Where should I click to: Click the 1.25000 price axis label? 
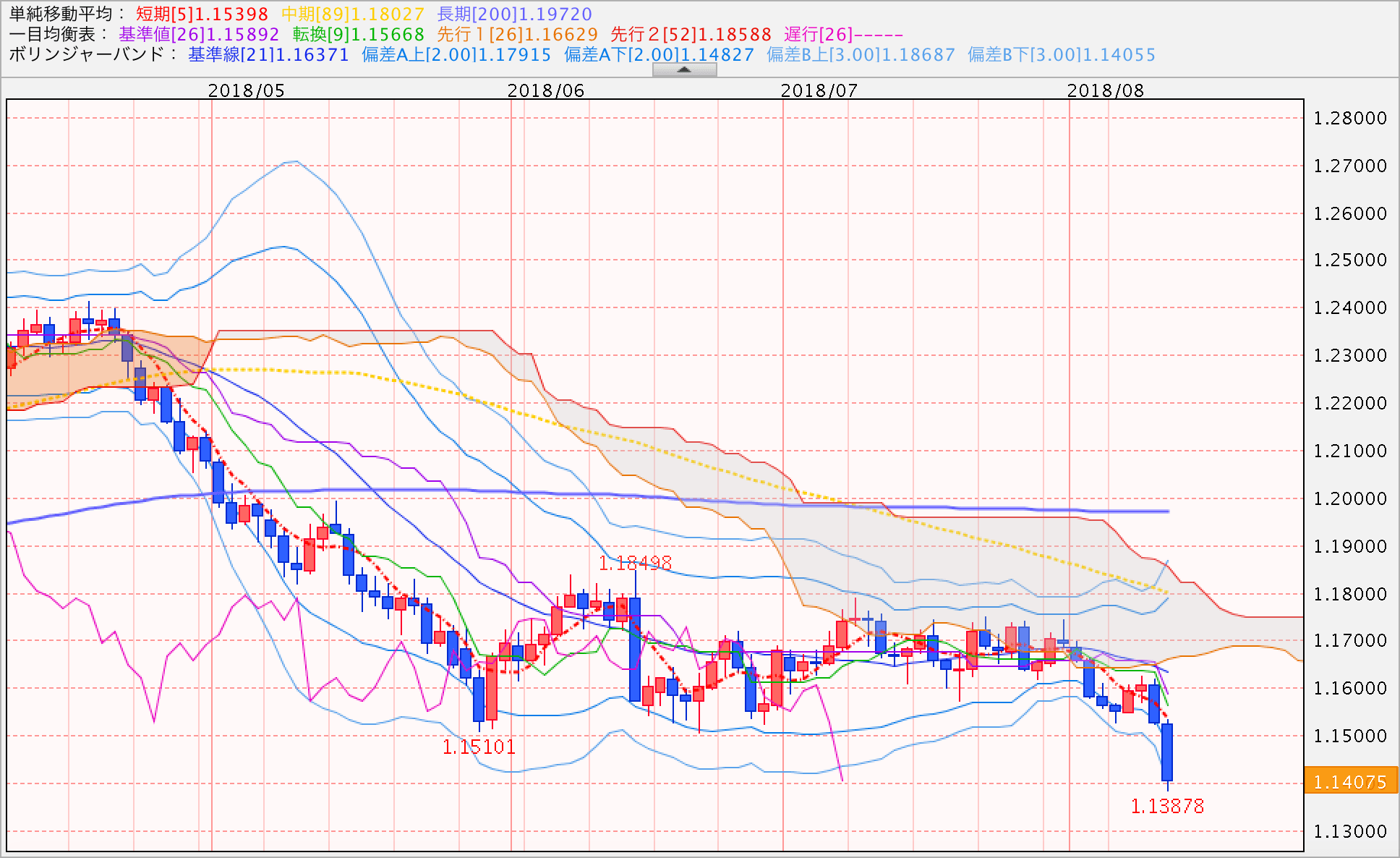(x=1350, y=260)
